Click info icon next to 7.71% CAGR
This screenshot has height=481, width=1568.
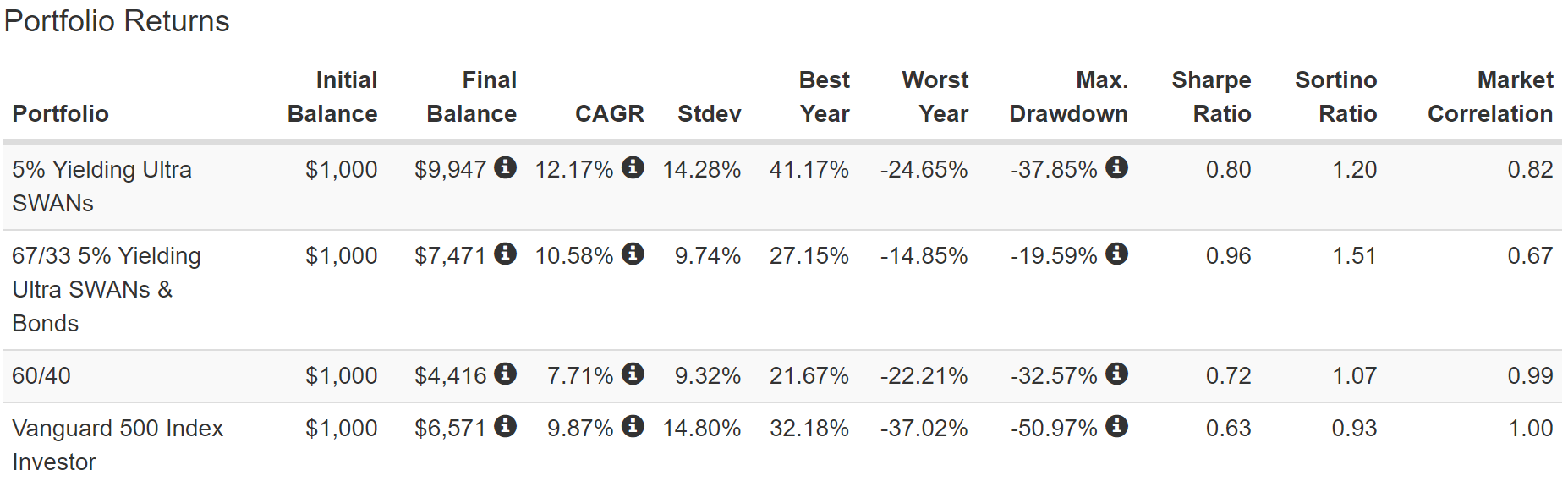tap(633, 374)
